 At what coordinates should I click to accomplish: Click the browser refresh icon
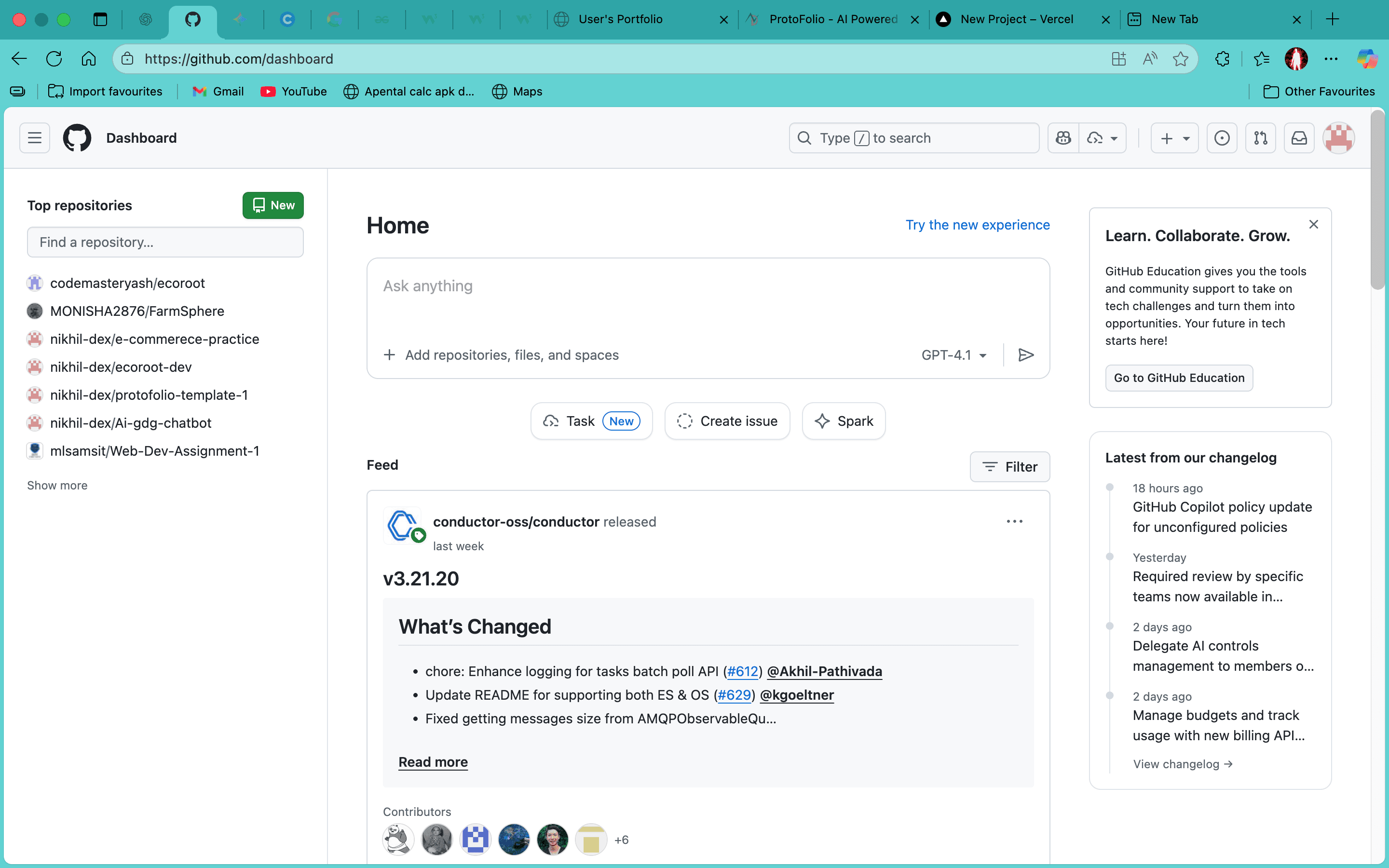(54, 58)
